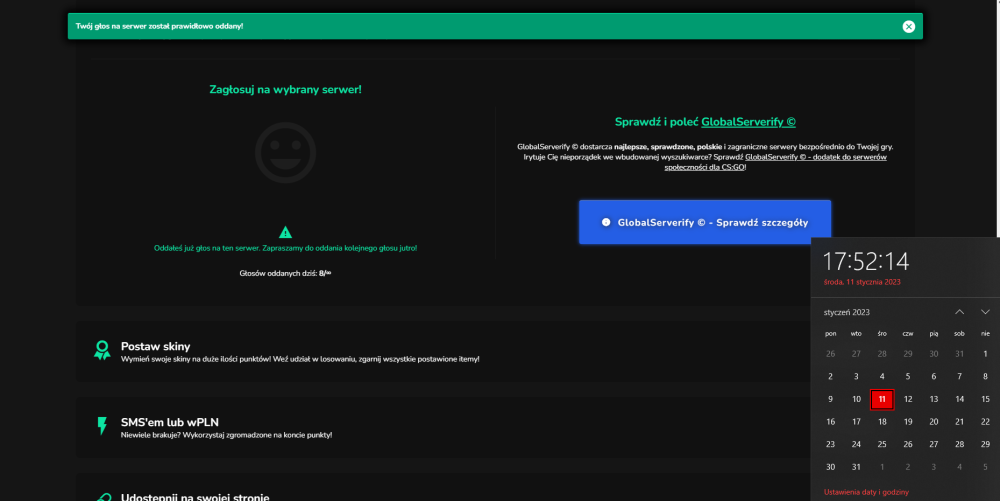Screen dimensions: 1000x501
Task: Select January 16 in calendar
Action: pos(830,422)
